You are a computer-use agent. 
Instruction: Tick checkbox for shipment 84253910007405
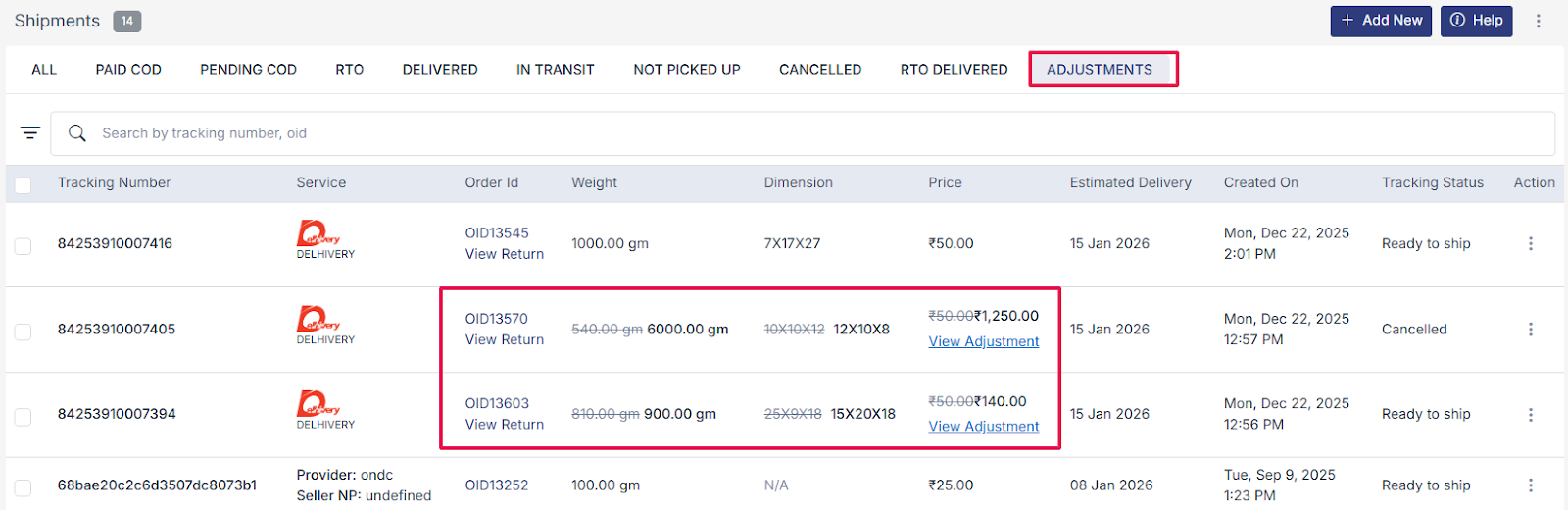tap(23, 331)
